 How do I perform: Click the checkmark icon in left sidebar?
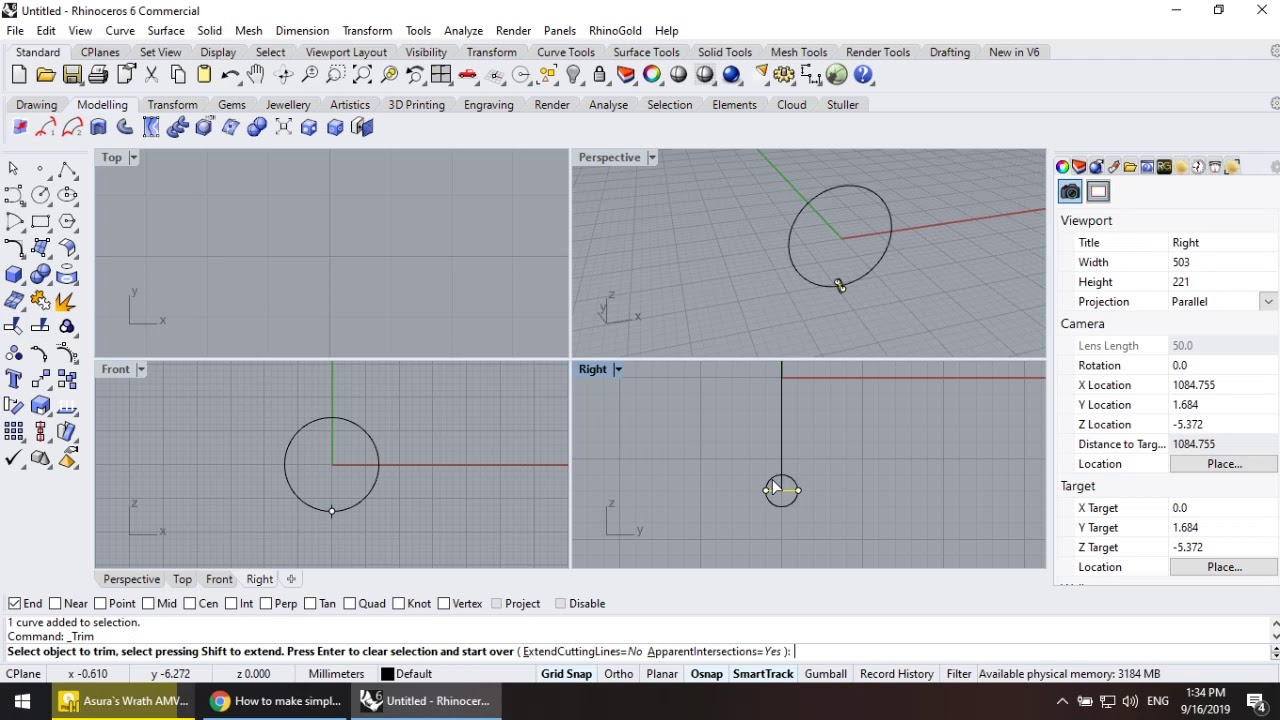coord(14,458)
